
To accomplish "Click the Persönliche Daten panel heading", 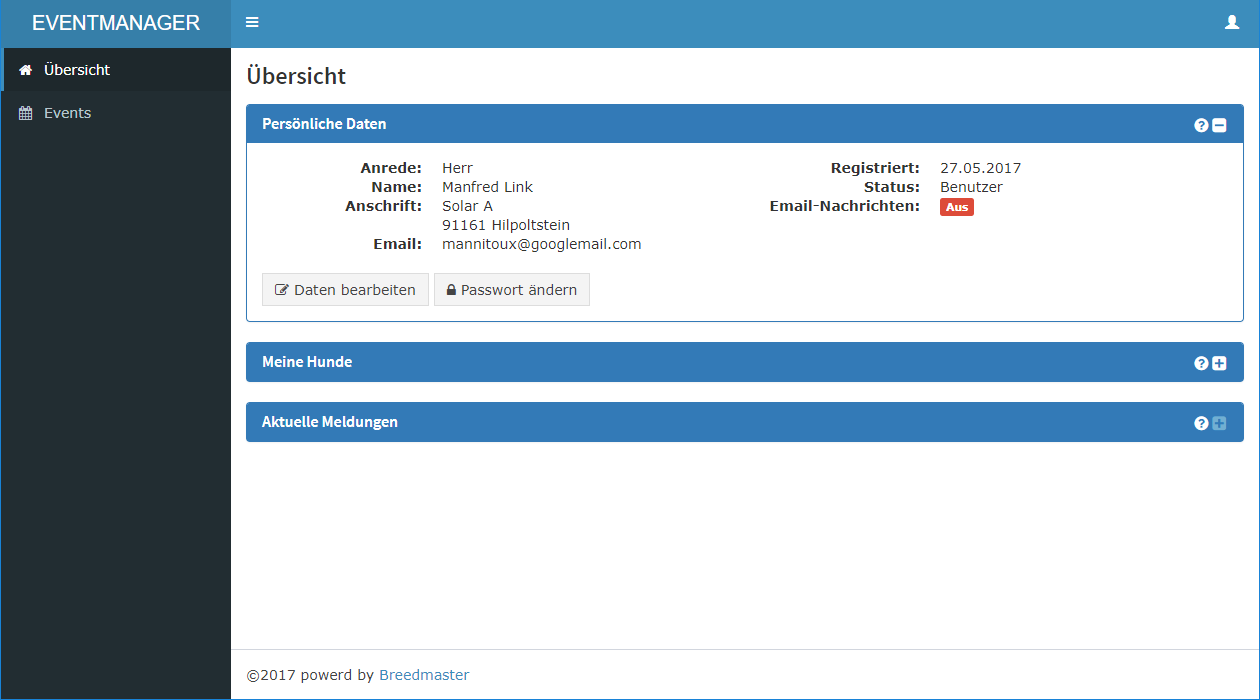I will pos(324,124).
